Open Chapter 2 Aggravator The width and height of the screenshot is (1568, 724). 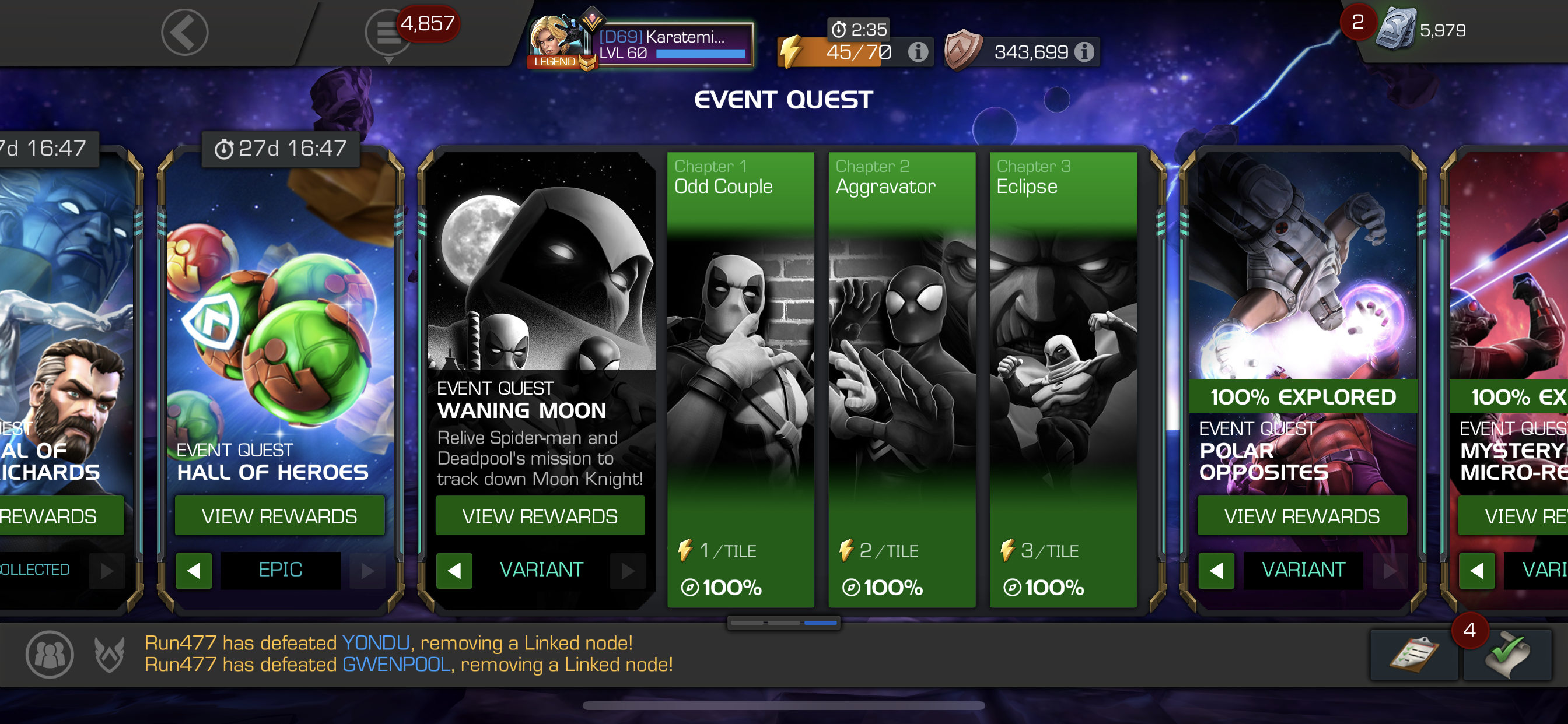tap(902, 379)
